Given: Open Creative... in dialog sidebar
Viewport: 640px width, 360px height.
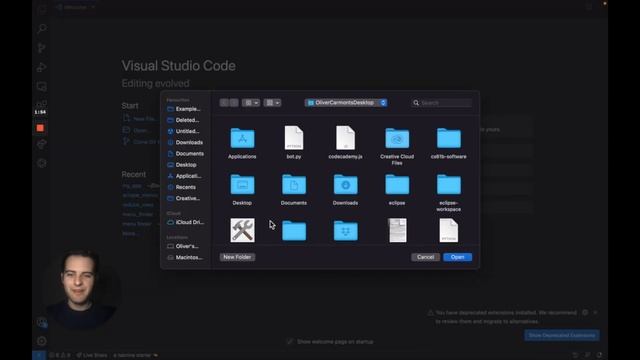Looking at the screenshot, I should (184, 198).
